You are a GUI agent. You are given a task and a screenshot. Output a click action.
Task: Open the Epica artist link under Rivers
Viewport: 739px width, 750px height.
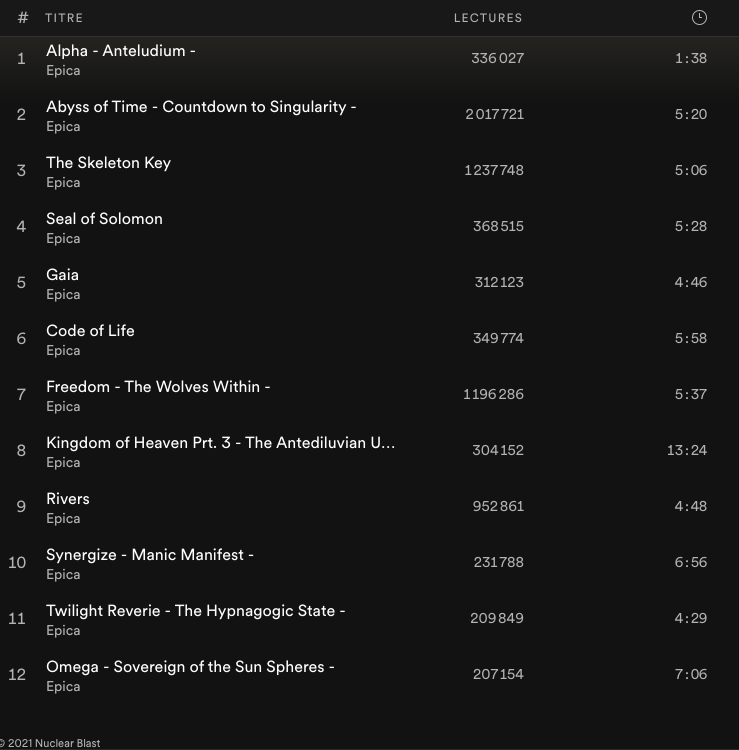(x=63, y=519)
